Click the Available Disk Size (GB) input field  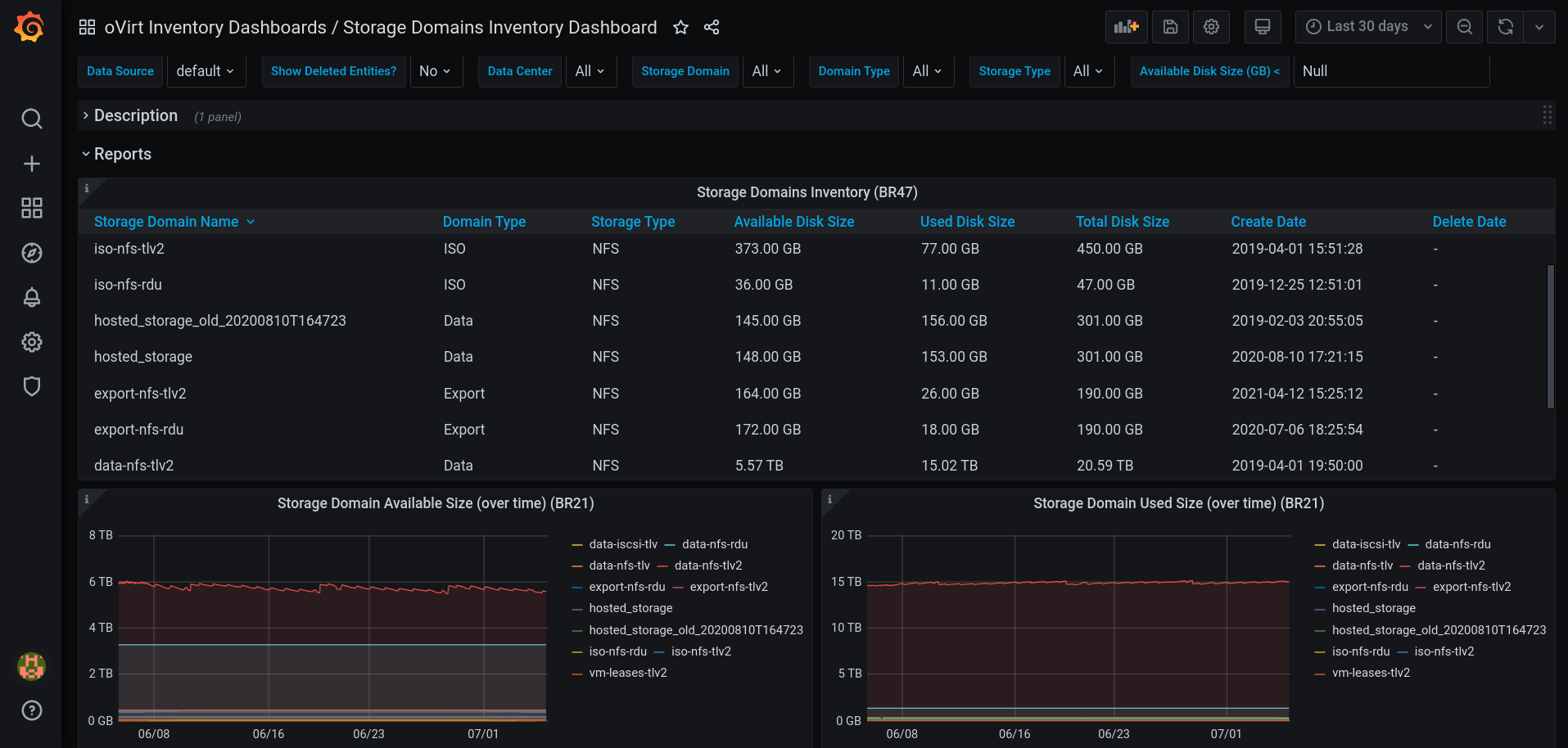point(1390,71)
